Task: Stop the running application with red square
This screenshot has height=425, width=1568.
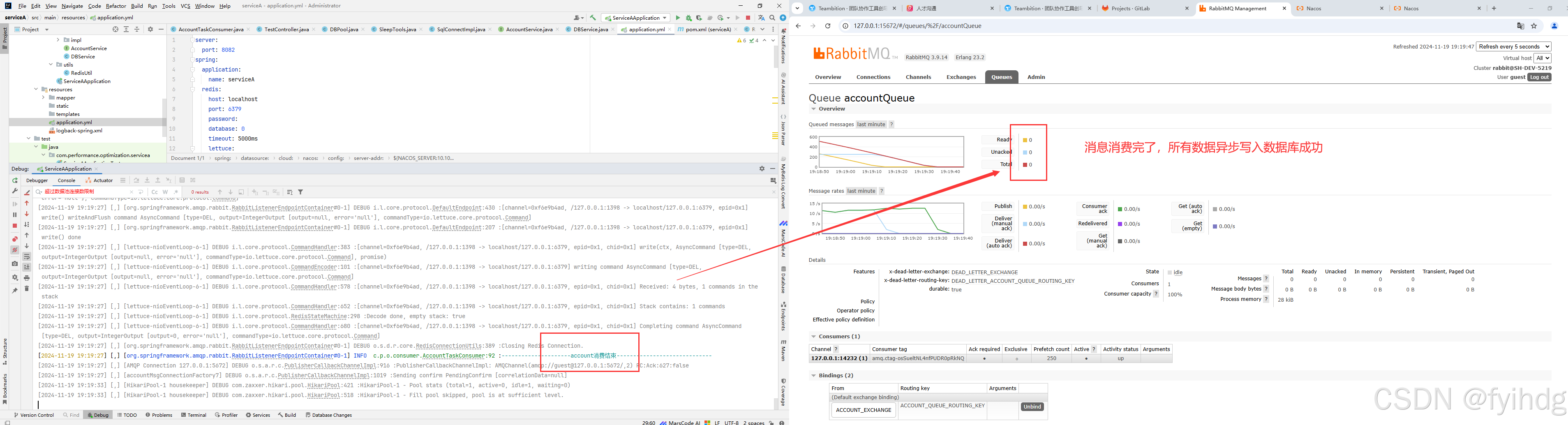Action: click(748, 18)
